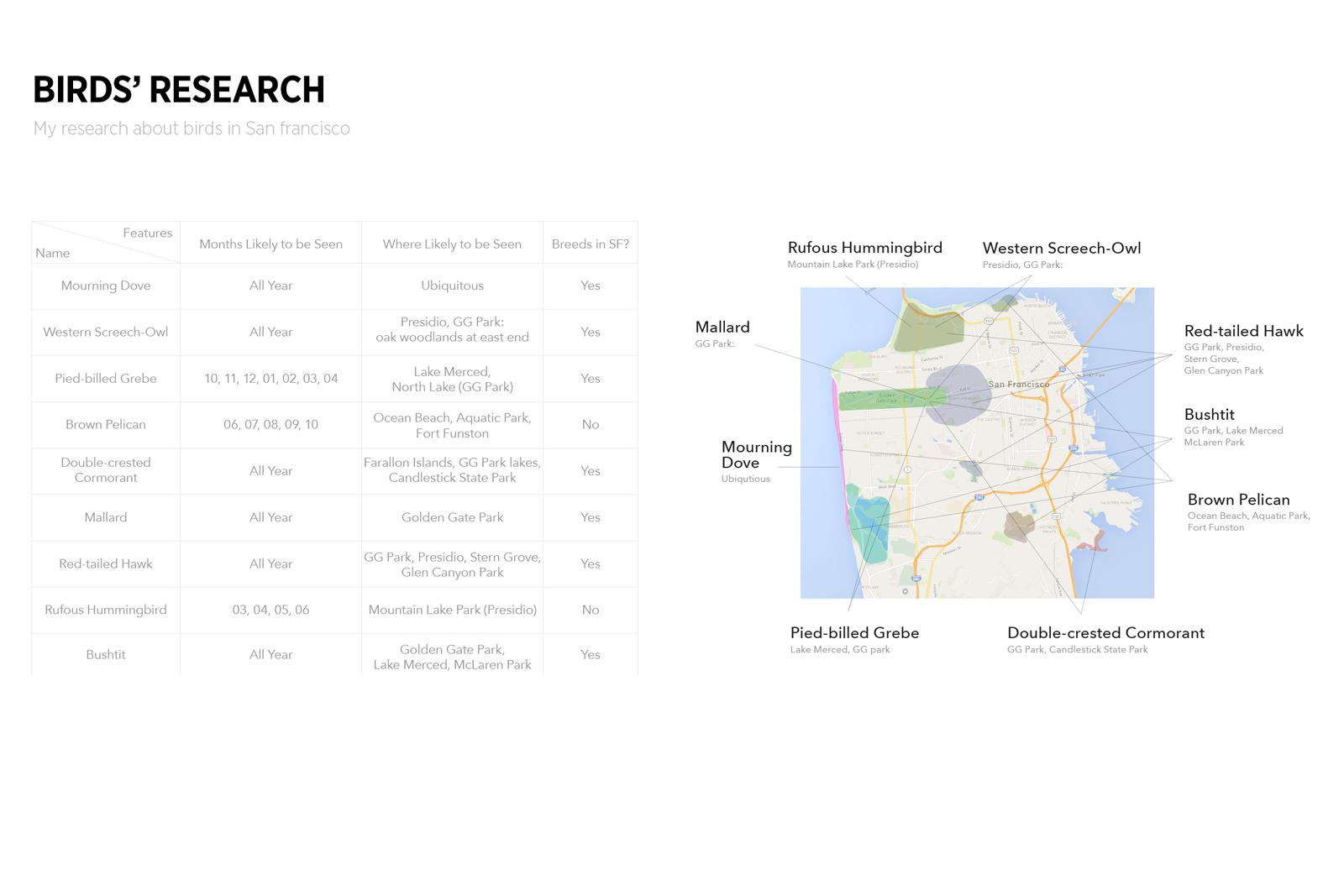Select the Mourning Dove row name in table
1344x896 pixels.
coord(106,286)
